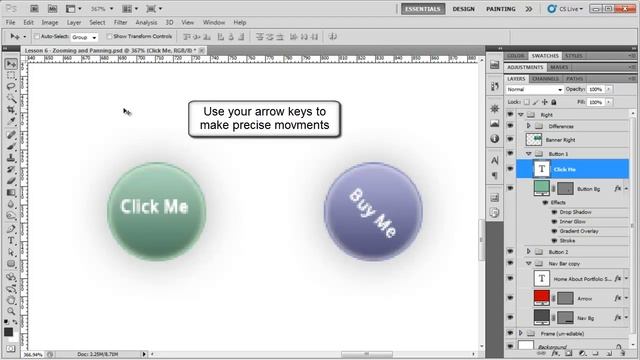Open the Info panel icon
The image size is (640, 360).
click(495, 139)
